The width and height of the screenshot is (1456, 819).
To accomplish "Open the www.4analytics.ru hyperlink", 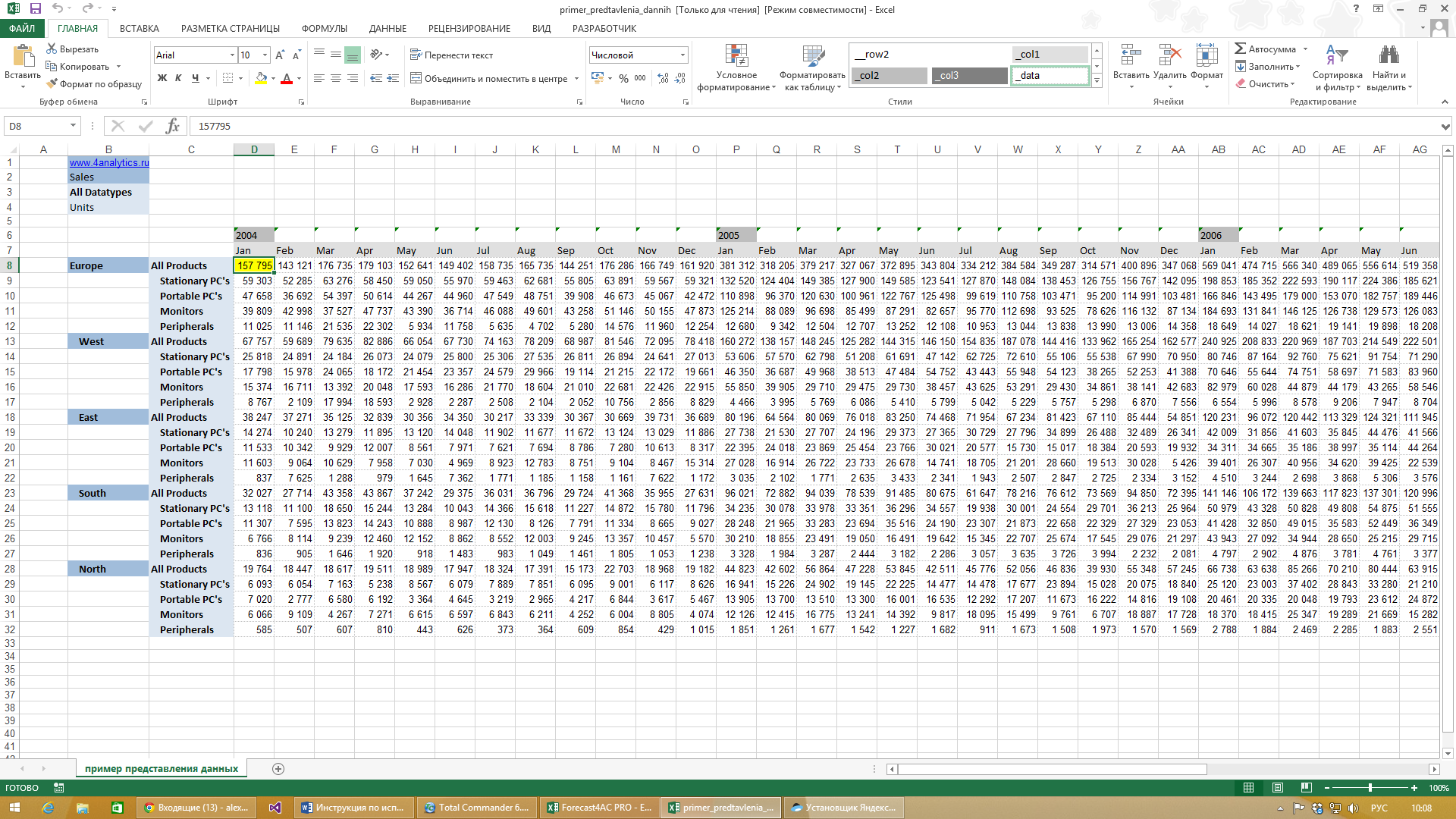I will pyautogui.click(x=108, y=162).
